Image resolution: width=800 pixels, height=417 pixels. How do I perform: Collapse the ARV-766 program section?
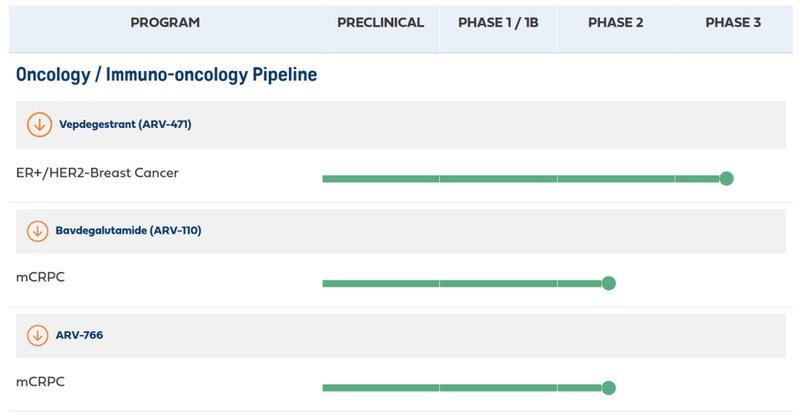pos(80,335)
